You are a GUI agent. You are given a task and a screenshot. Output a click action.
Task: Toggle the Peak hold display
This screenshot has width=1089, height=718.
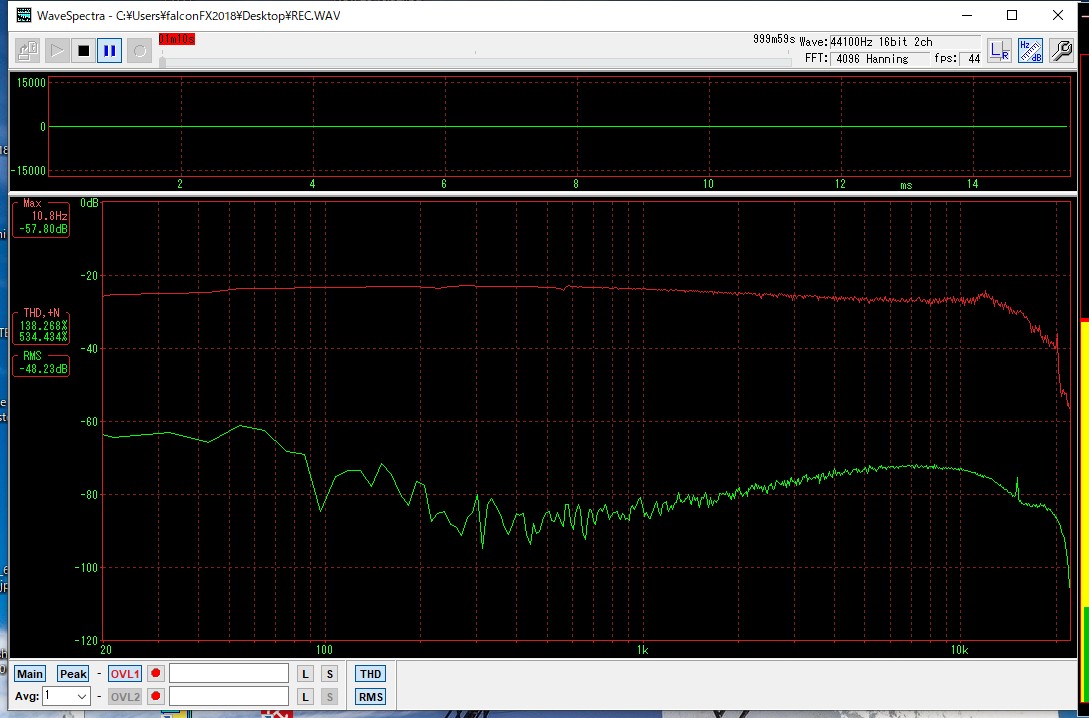pyautogui.click(x=73, y=674)
